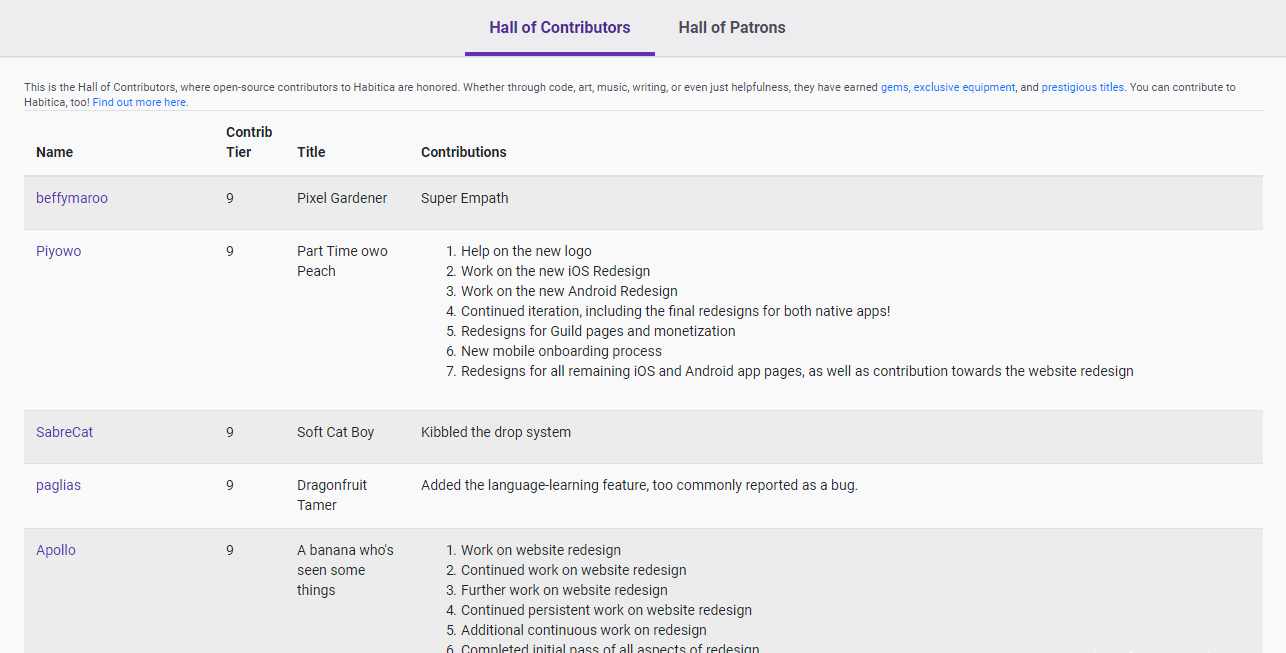Viewport: 1286px width, 653px height.
Task: Select the Hall of Contributors tab
Action: tap(559, 28)
